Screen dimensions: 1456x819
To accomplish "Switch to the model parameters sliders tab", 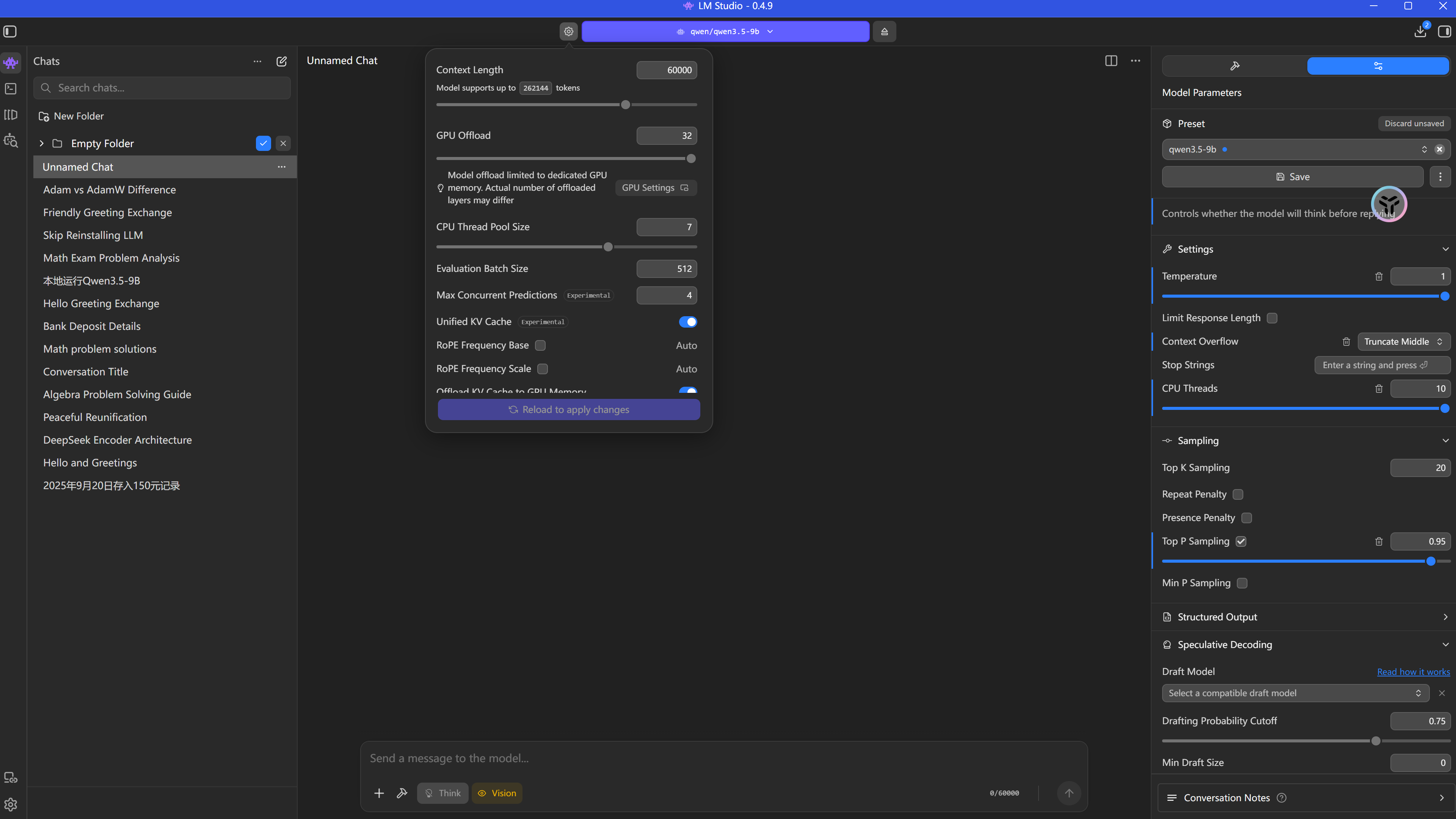I will click(x=1378, y=66).
